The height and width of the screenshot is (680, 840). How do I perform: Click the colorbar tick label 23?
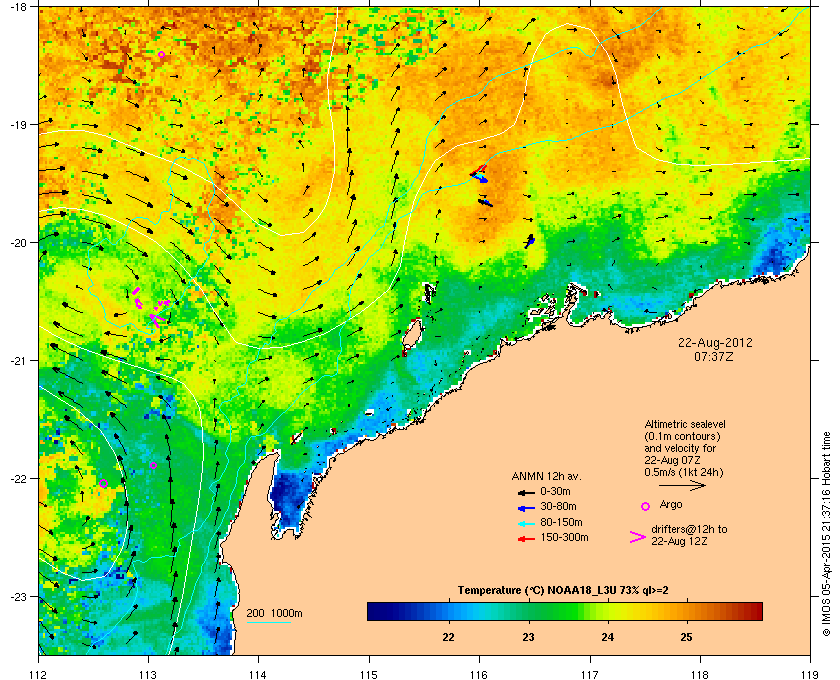tap(528, 637)
